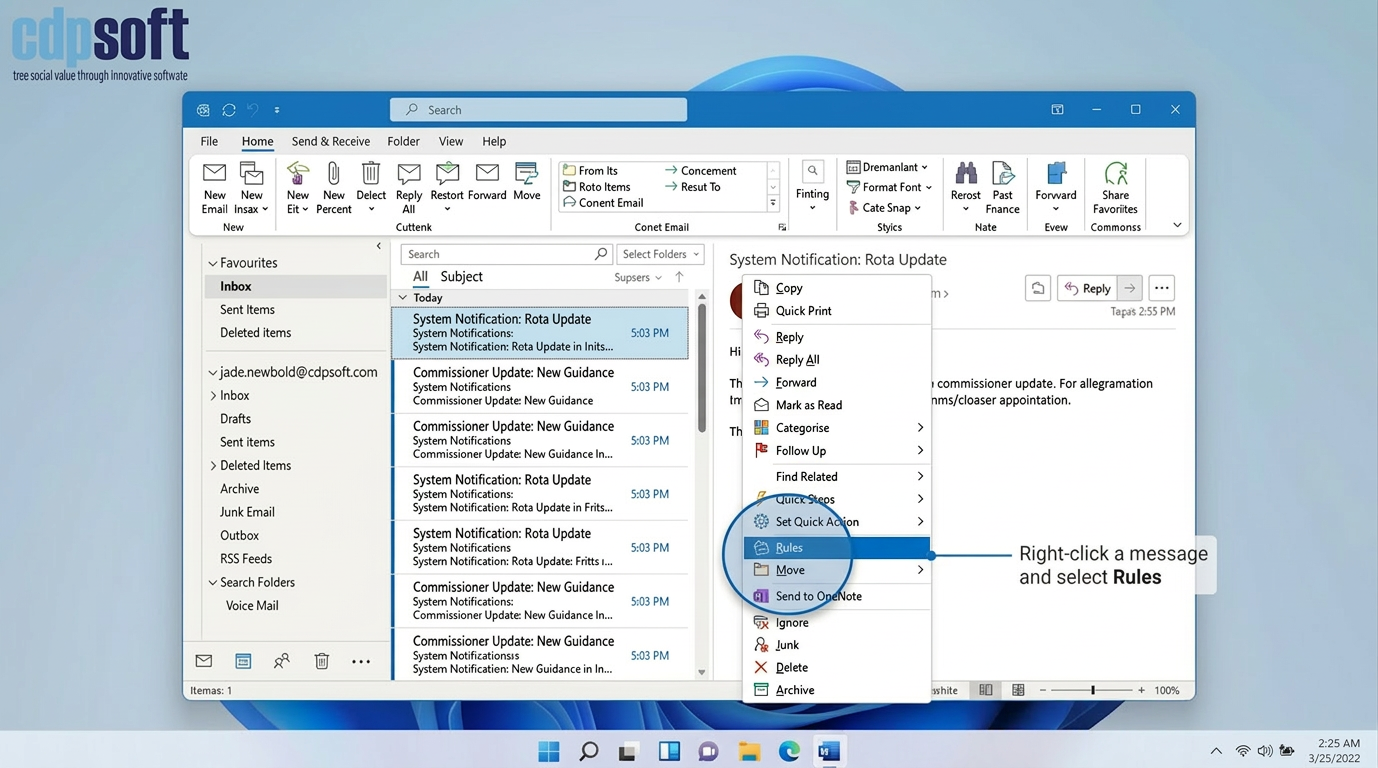Open the People icon in bottom navigation
Image resolution: width=1378 pixels, height=768 pixels.
point(282,661)
